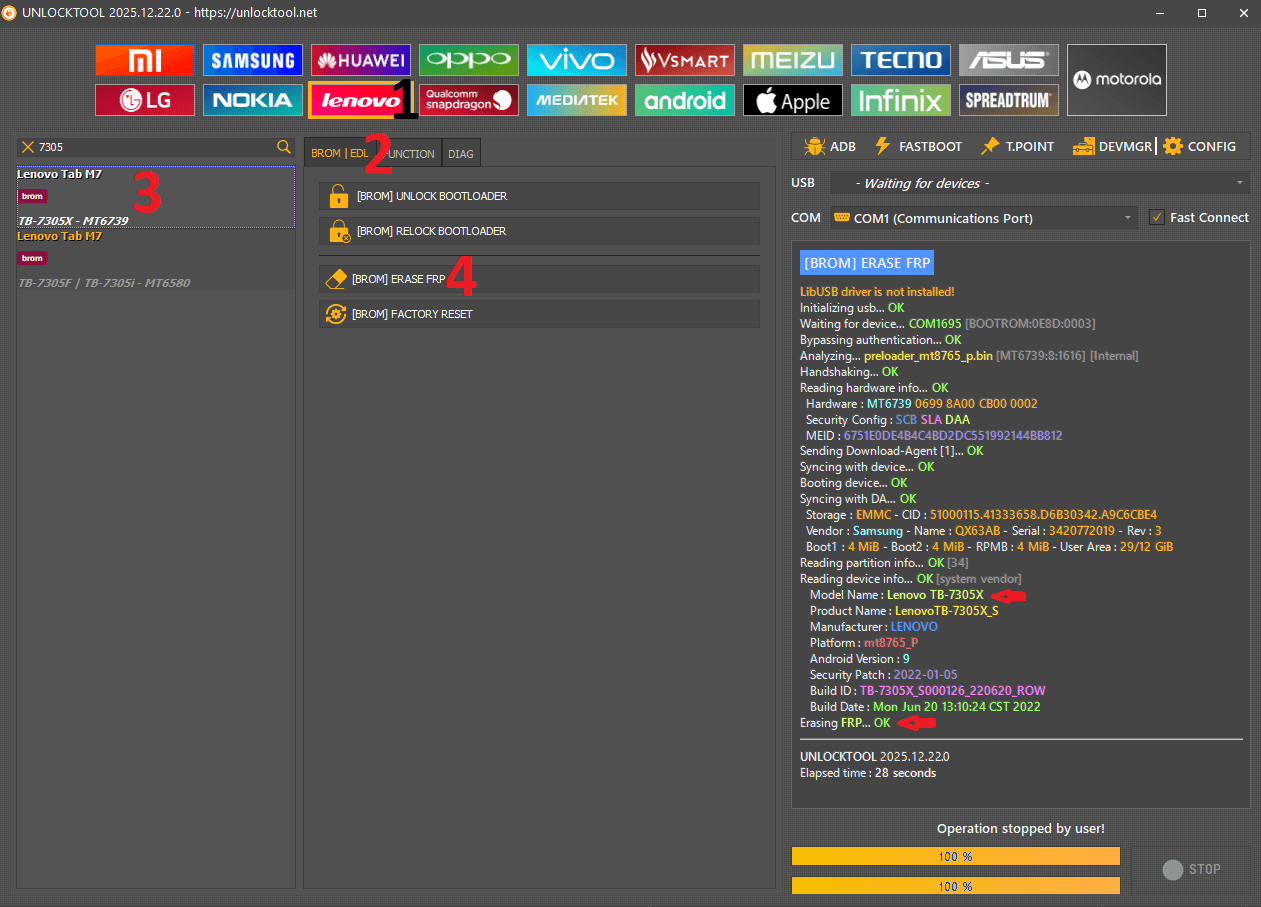This screenshot has height=907, width=1261.
Task: Select the Samsung brand icon
Action: pyautogui.click(x=252, y=60)
